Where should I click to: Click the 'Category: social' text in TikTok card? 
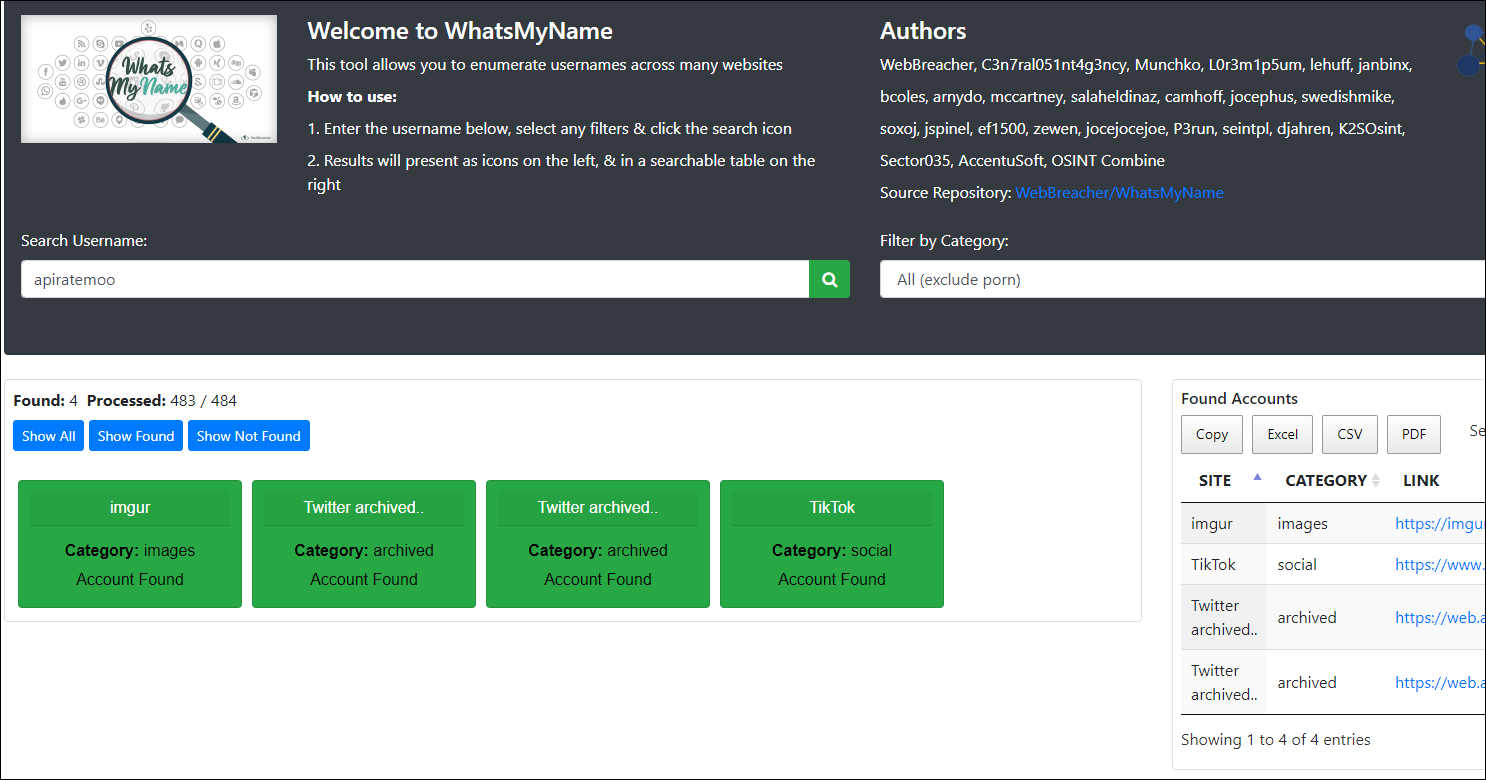832,551
